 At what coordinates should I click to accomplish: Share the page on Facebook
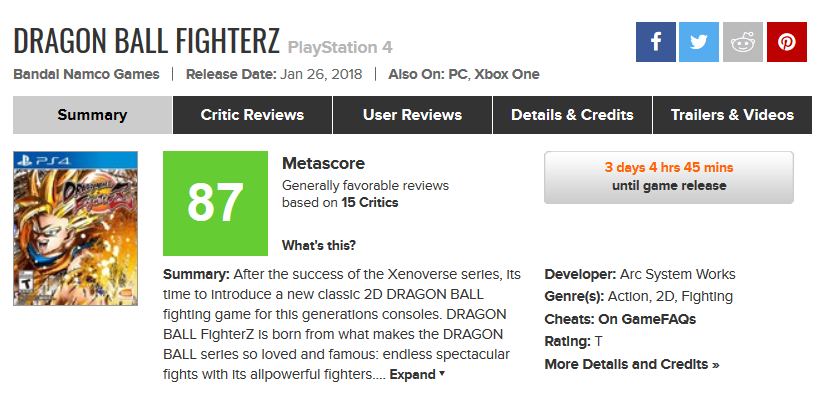tap(656, 42)
